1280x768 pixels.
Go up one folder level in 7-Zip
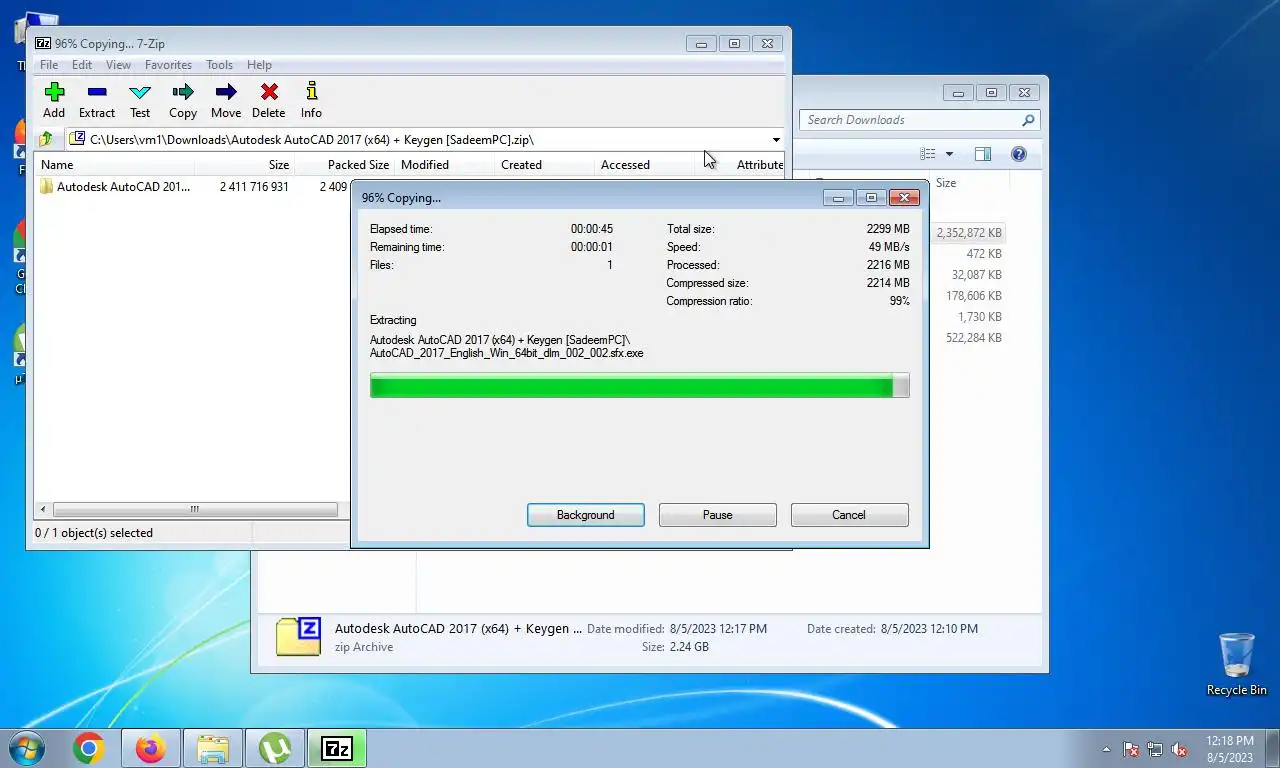46,139
